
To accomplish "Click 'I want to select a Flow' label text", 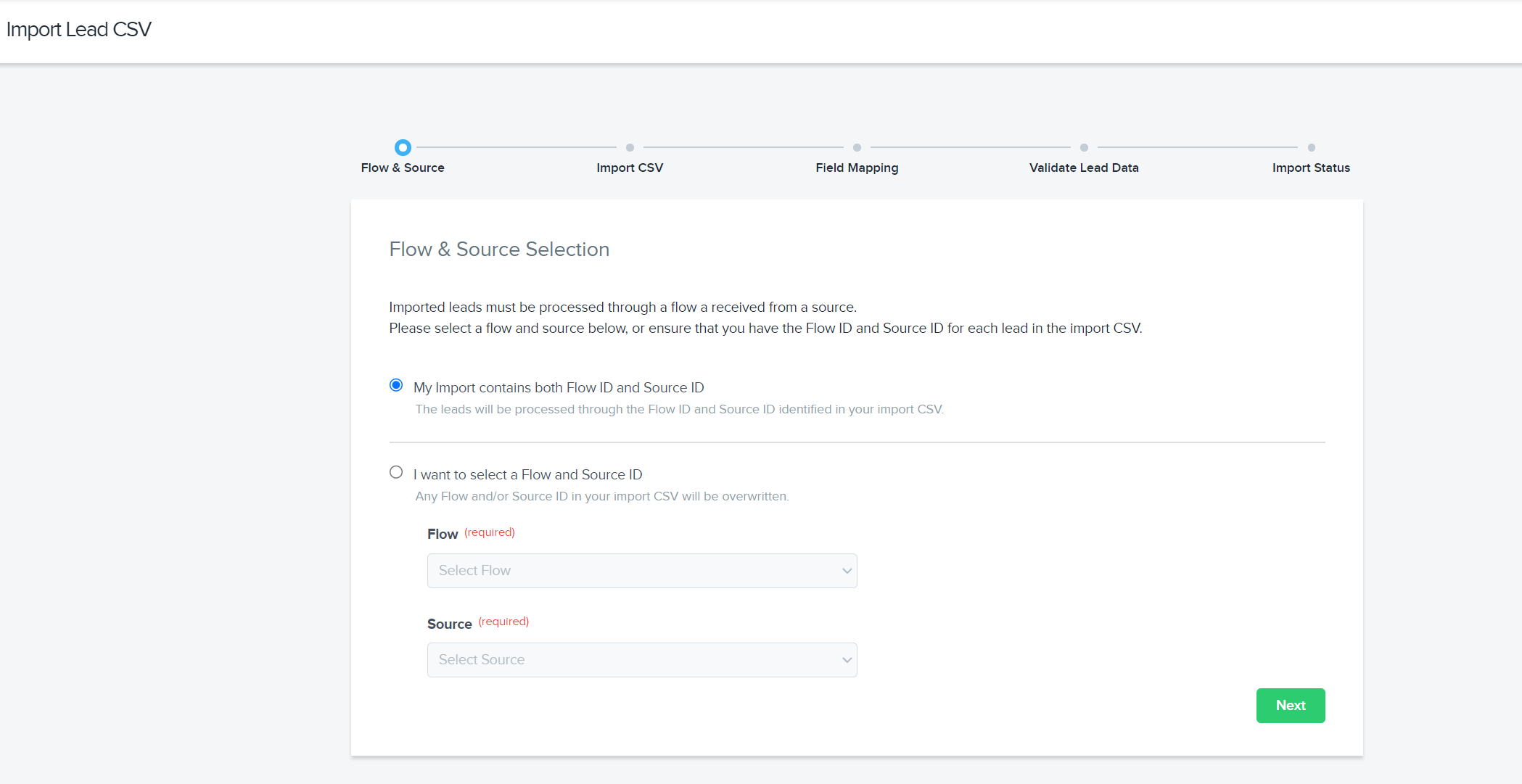I will (x=527, y=475).
